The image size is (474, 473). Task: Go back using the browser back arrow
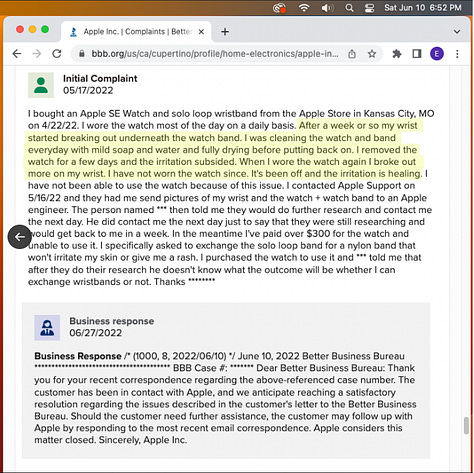pyautogui.click(x=17, y=53)
